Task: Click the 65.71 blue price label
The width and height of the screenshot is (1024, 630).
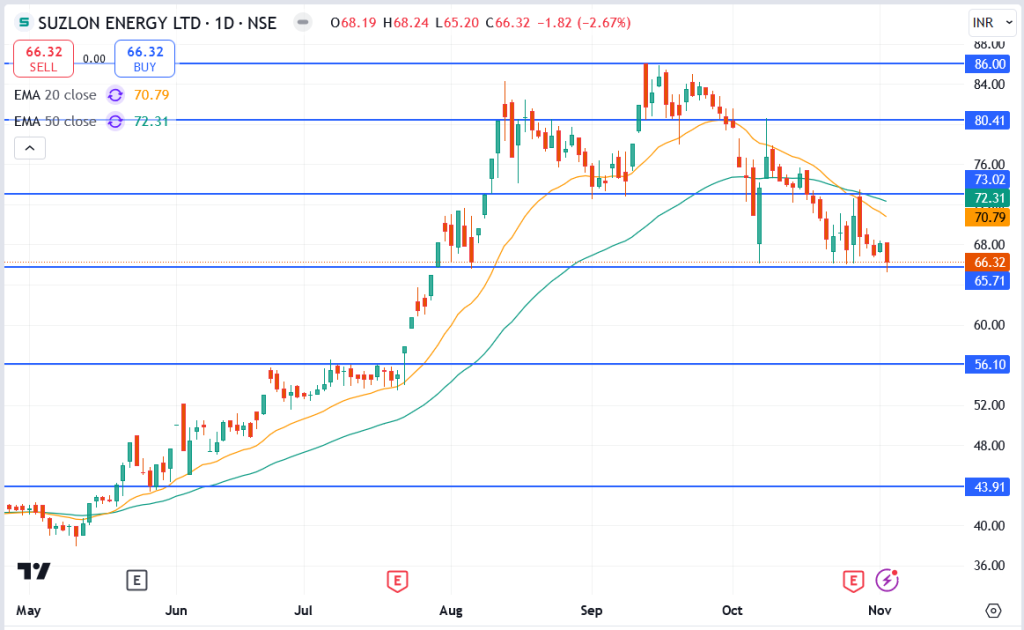Action: click(x=987, y=281)
